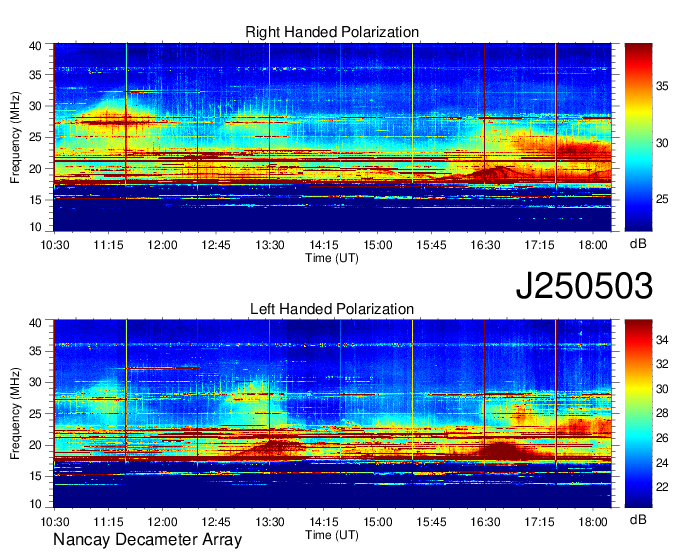This screenshot has width=680, height=552.
Task: Click 12:45 time tick on Left Handed plot
Action: (216, 522)
